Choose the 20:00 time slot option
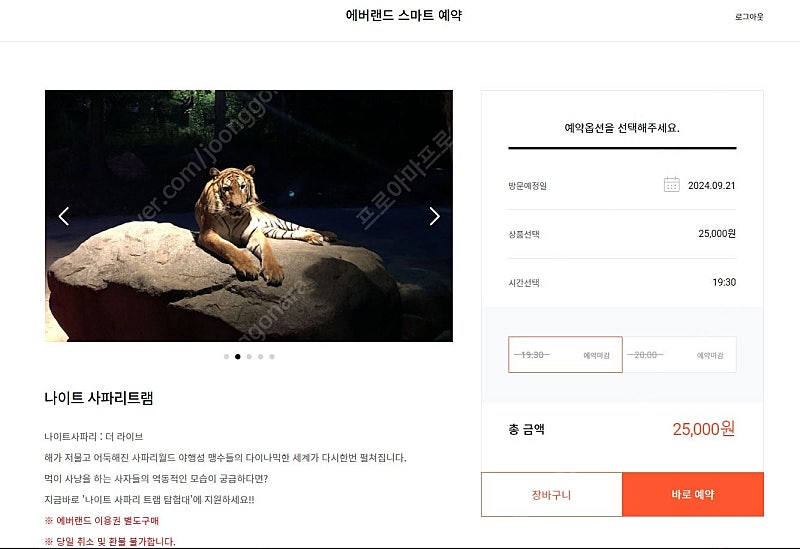This screenshot has height=549, width=800. point(680,355)
